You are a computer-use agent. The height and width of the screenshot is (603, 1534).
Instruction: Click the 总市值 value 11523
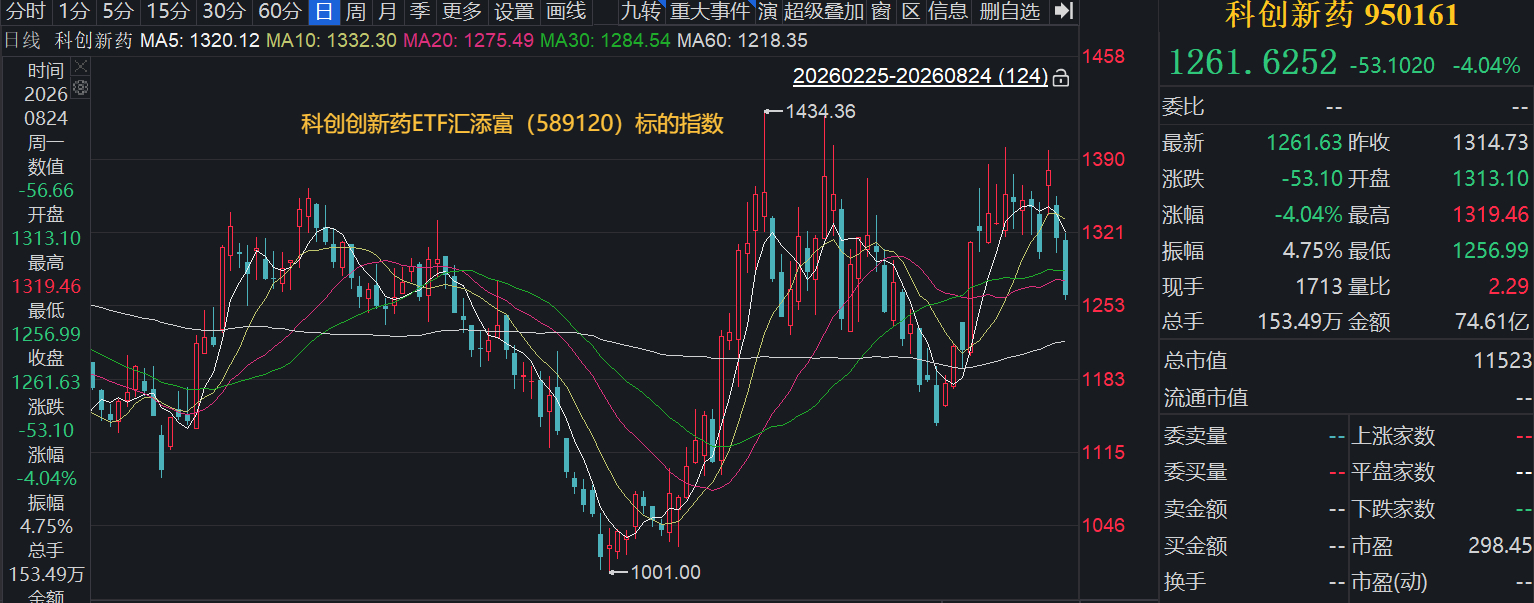click(x=1503, y=360)
